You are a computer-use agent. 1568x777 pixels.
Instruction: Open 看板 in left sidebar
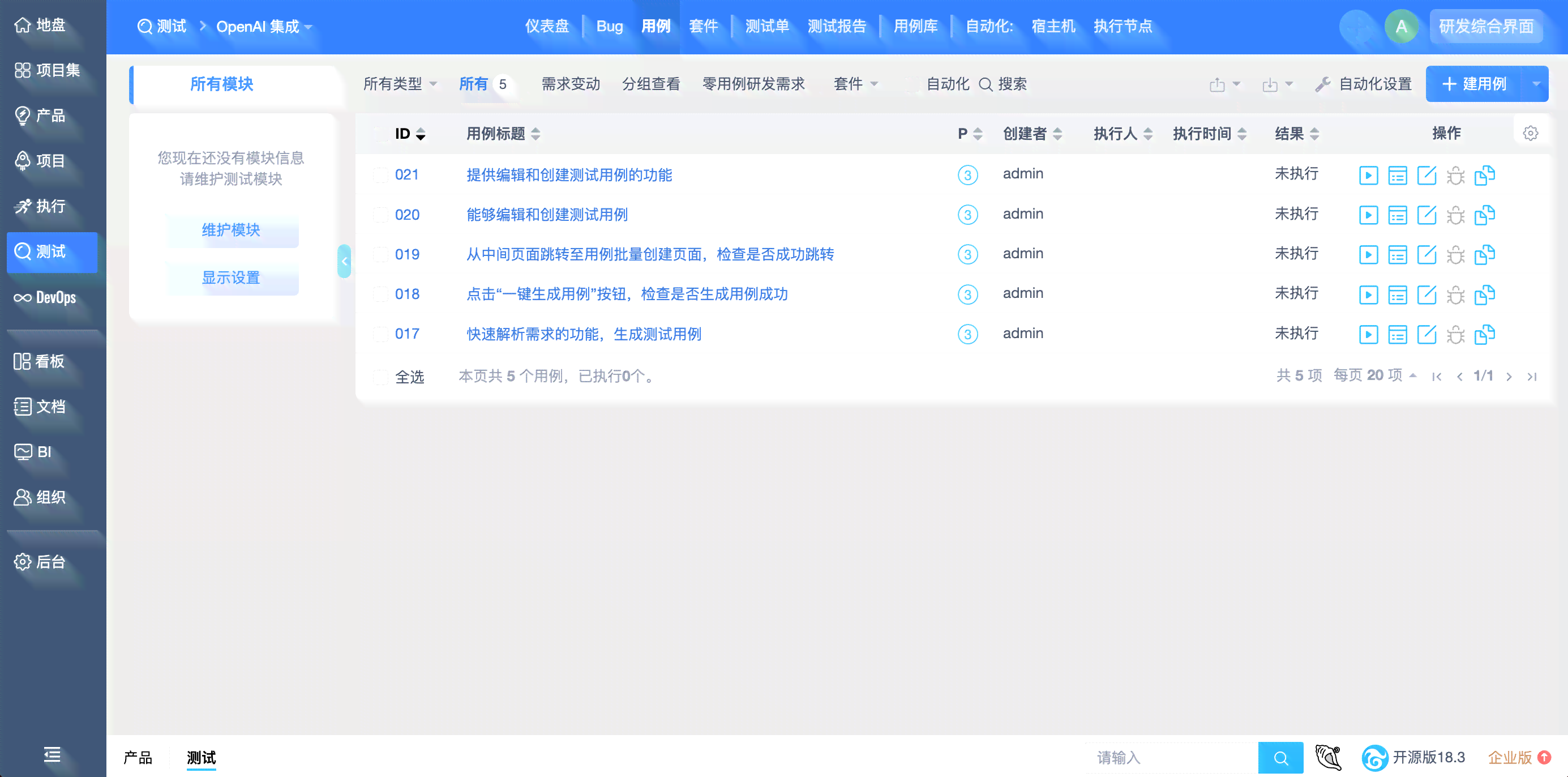point(39,361)
